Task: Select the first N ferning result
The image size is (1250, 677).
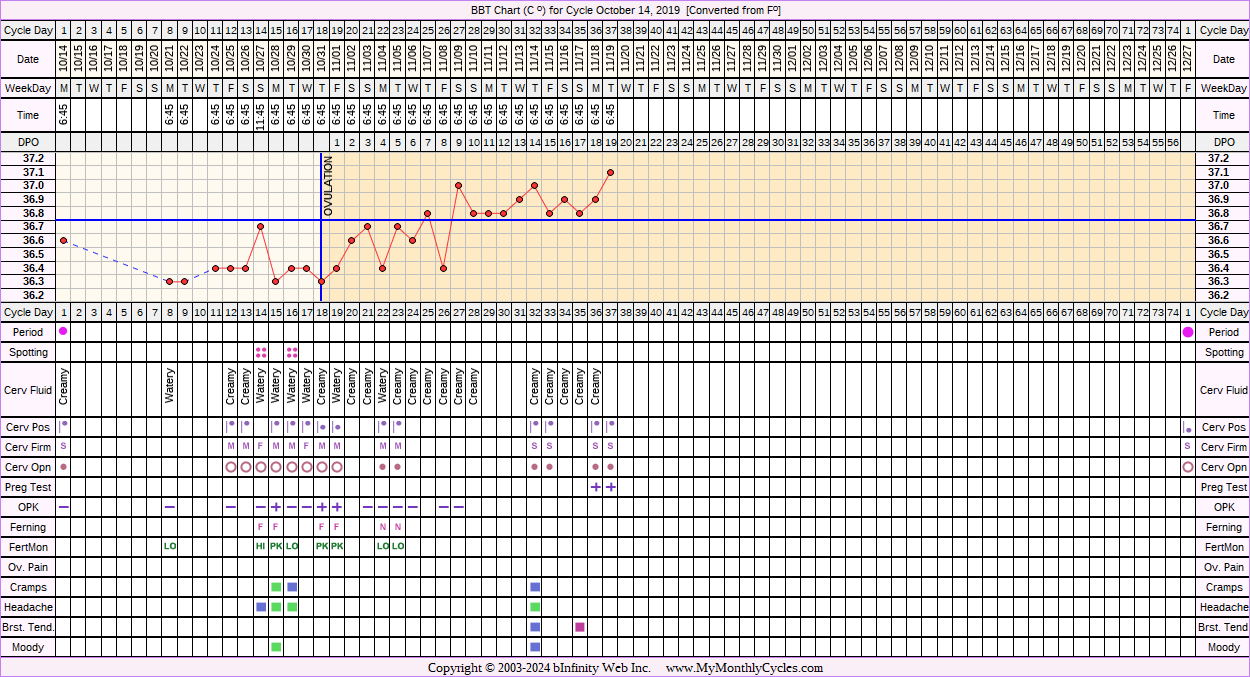Action: click(382, 527)
